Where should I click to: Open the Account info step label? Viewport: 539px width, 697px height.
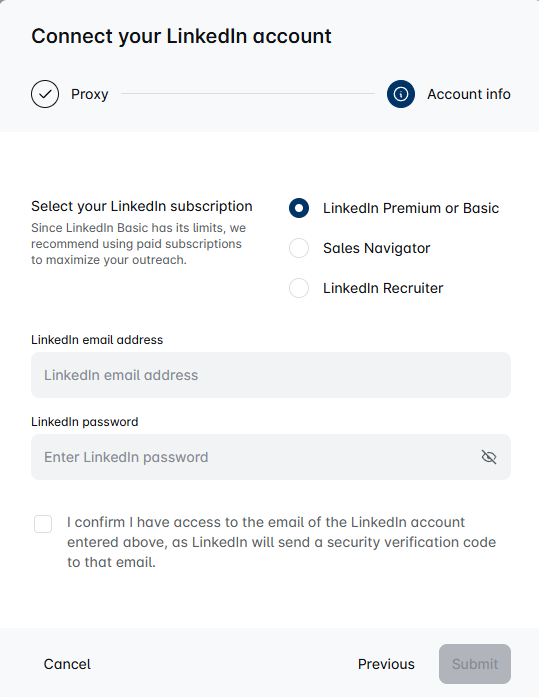469,94
